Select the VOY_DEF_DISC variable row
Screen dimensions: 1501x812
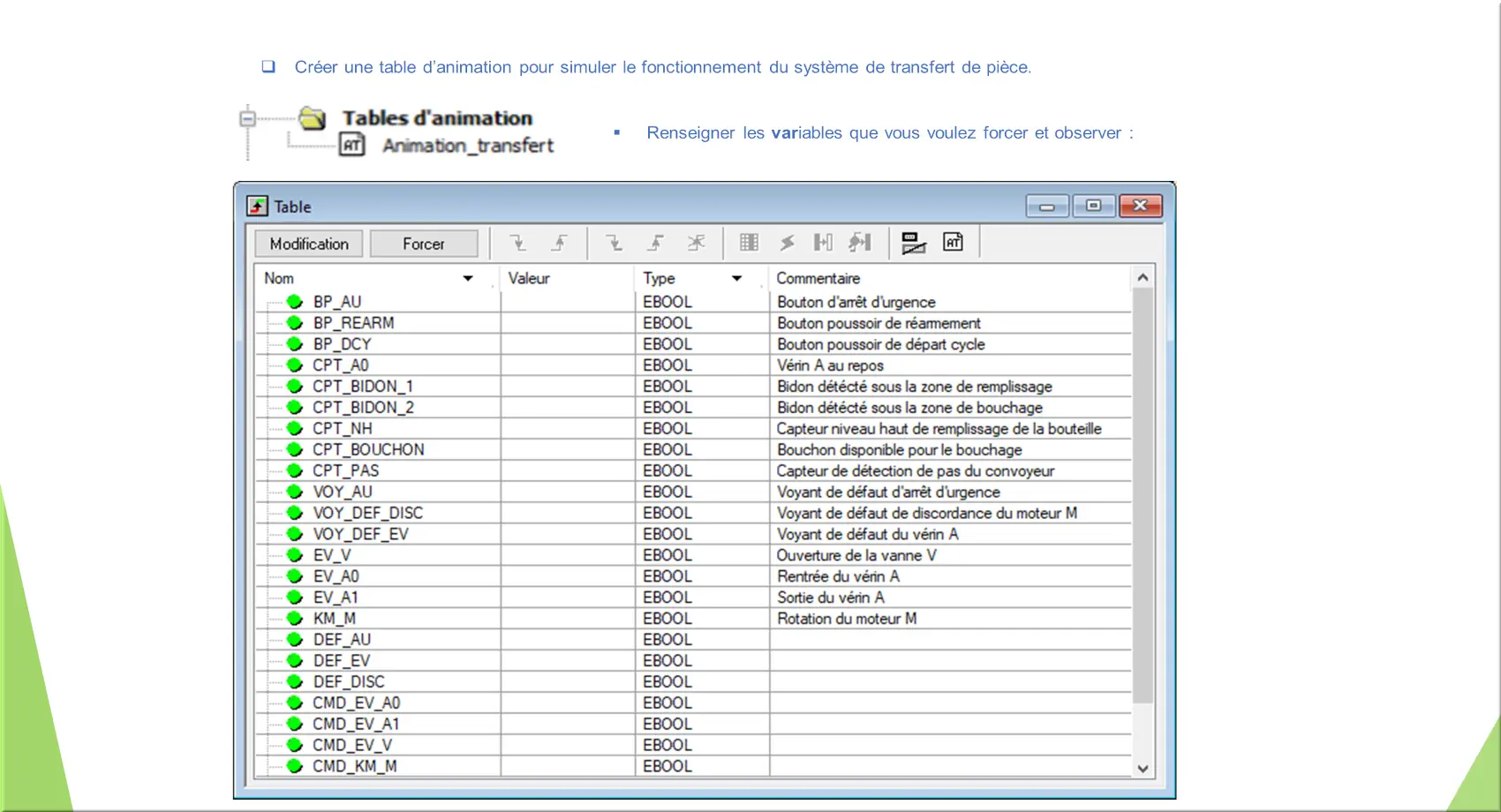click(693, 514)
